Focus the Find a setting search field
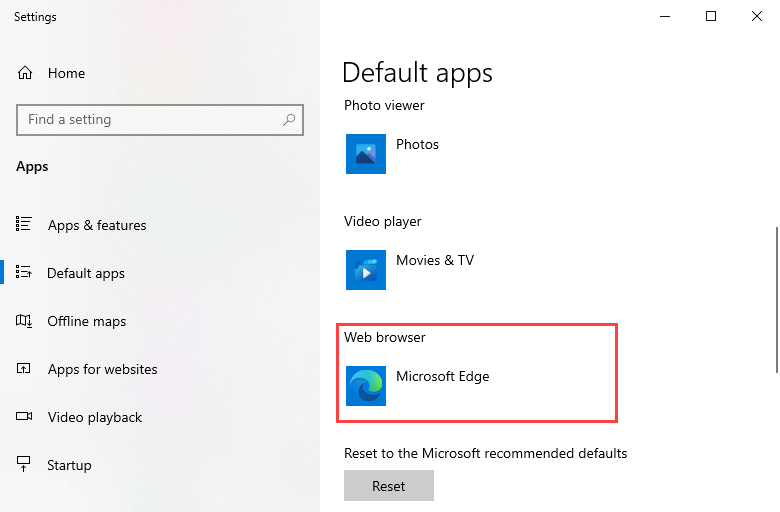 (150, 119)
